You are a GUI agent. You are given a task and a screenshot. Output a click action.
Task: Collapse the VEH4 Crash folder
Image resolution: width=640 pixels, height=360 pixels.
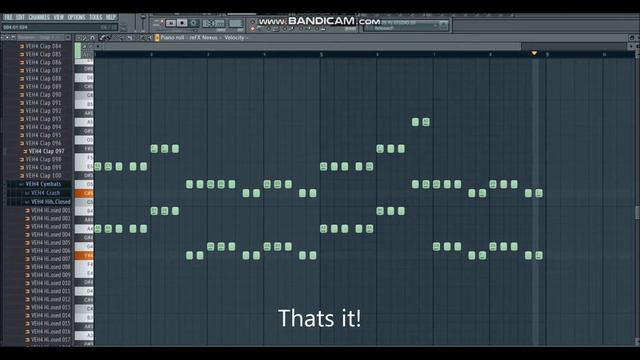(x=27, y=193)
